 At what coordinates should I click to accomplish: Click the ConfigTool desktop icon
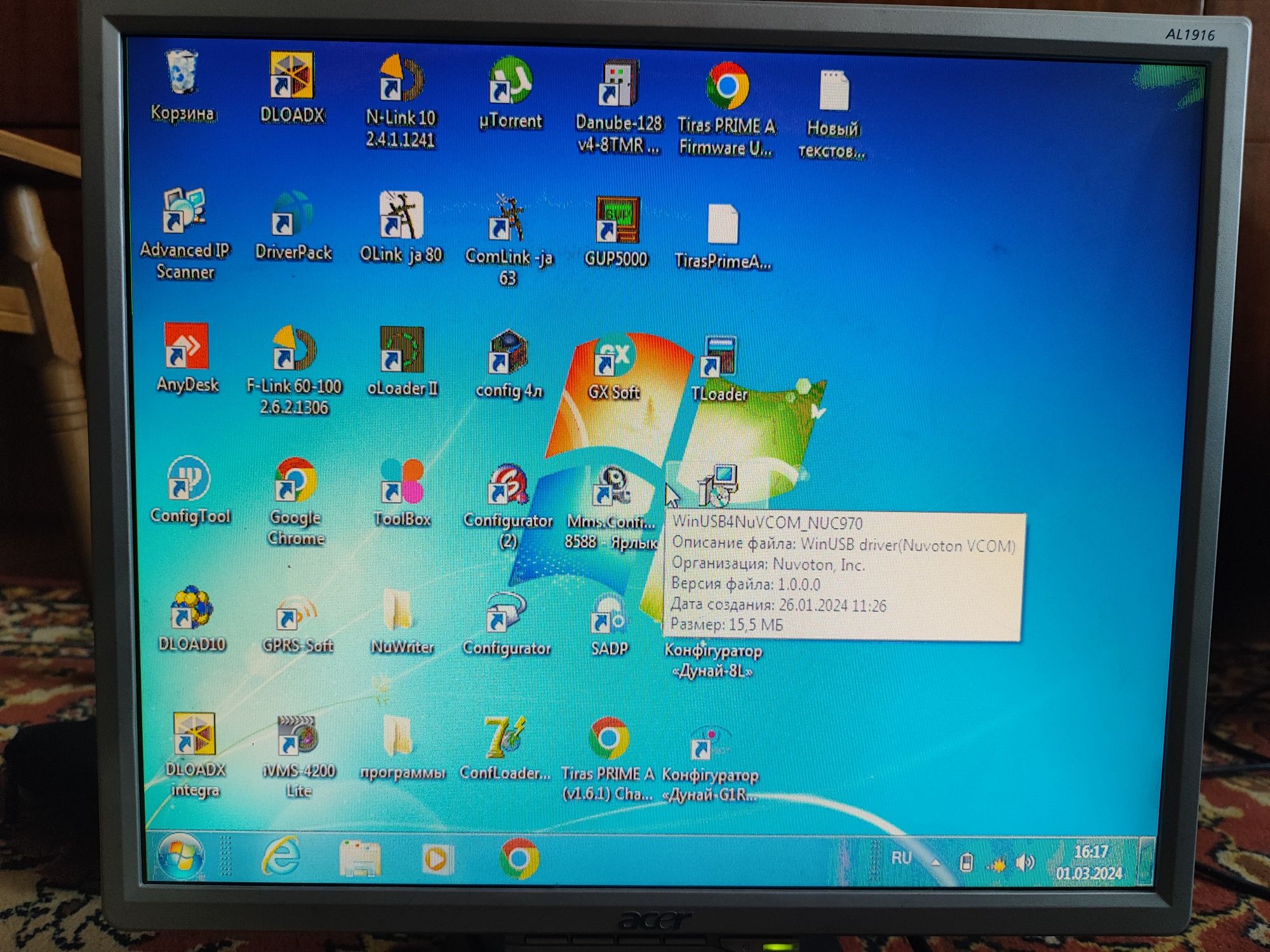click(190, 490)
